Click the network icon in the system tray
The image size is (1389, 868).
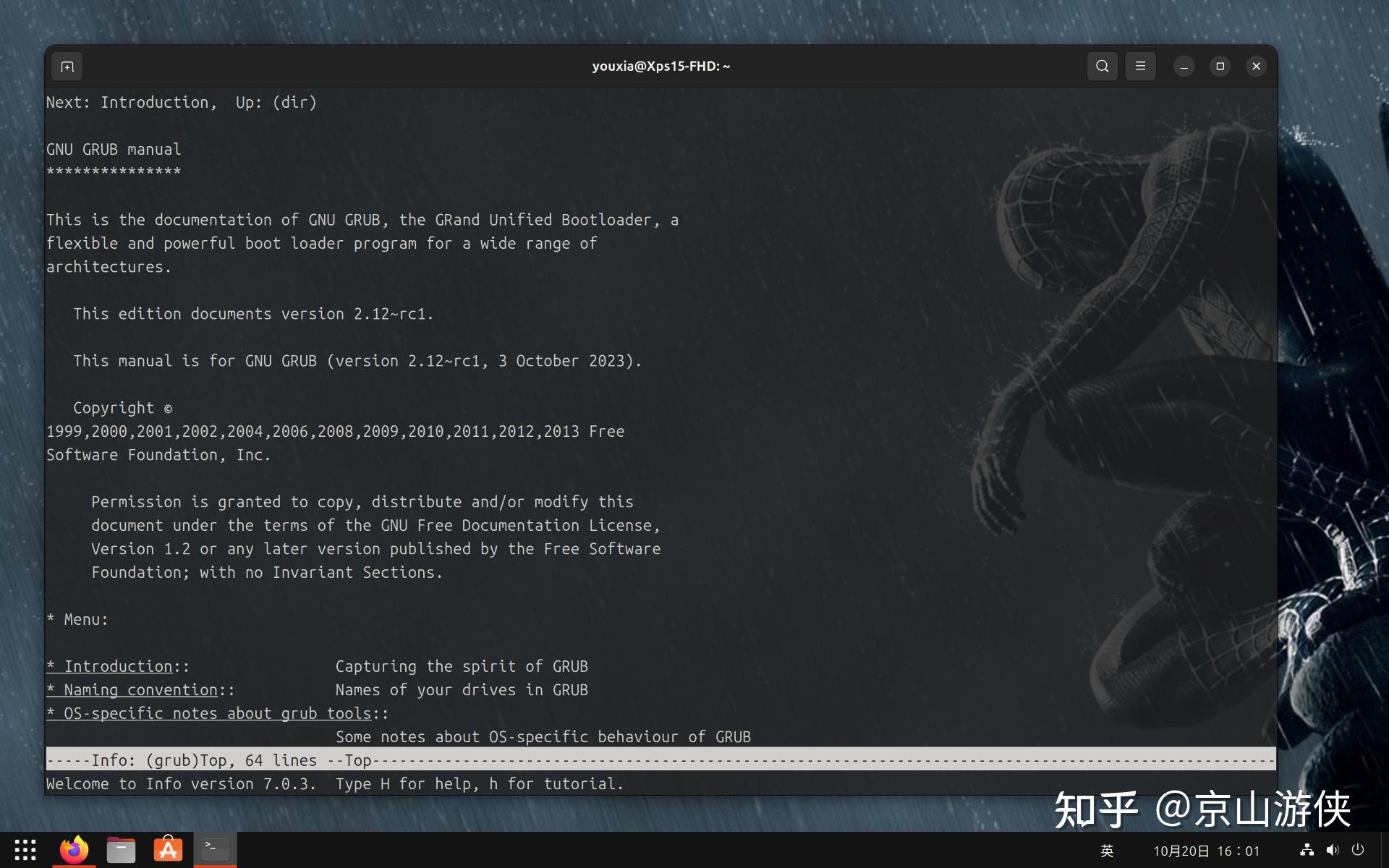[1307, 850]
